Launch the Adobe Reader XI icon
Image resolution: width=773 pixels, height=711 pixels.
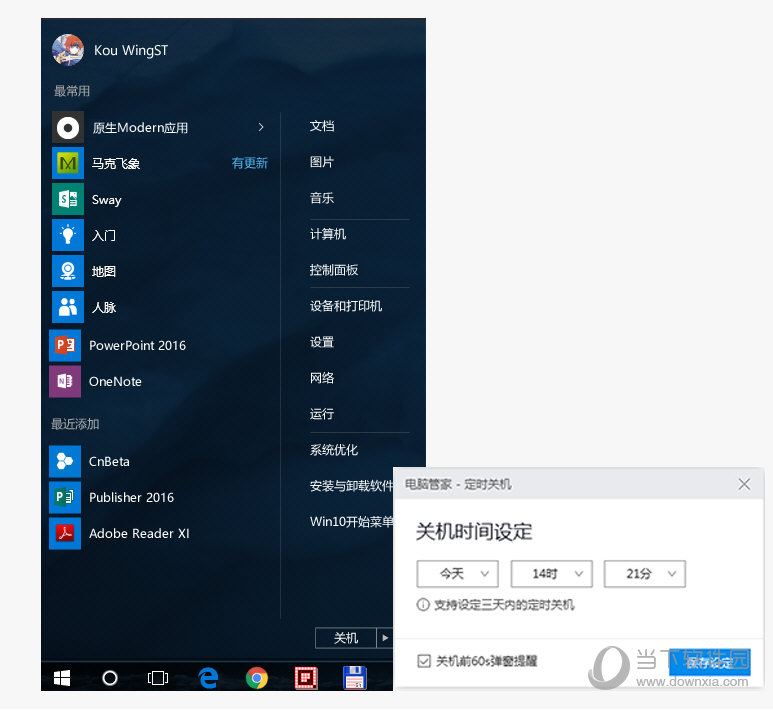[65, 533]
